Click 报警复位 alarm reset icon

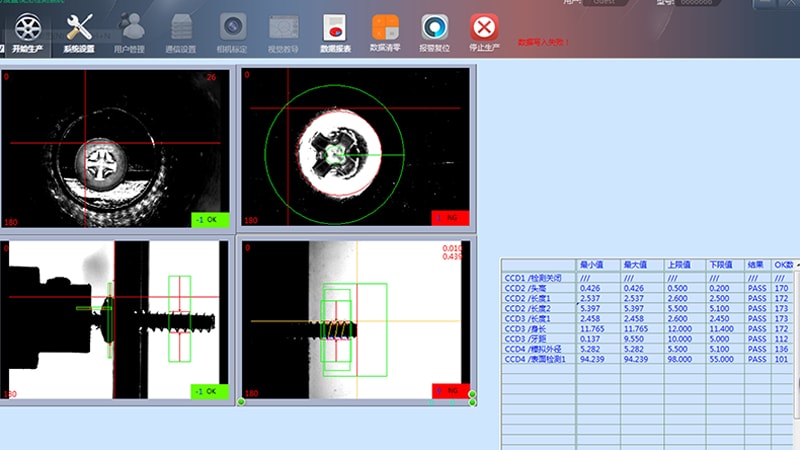435,27
